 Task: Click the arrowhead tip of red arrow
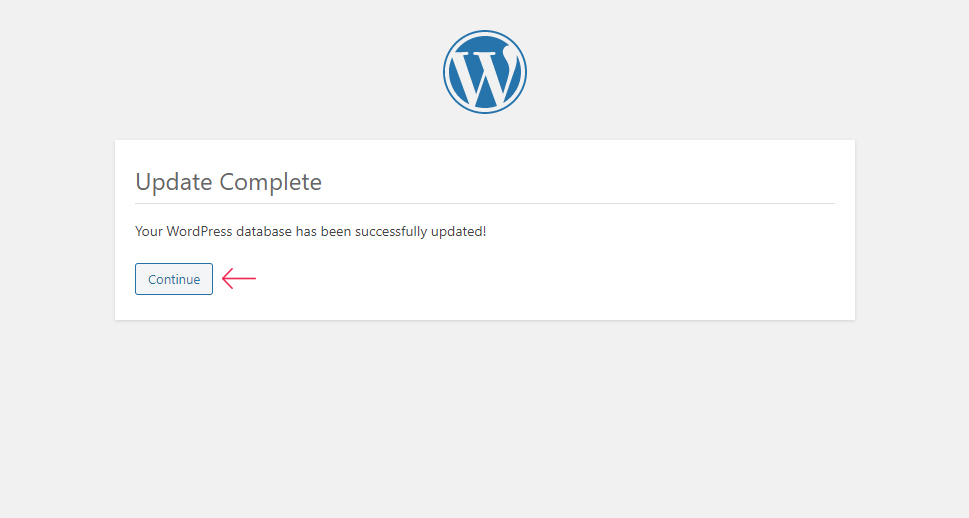(x=223, y=279)
